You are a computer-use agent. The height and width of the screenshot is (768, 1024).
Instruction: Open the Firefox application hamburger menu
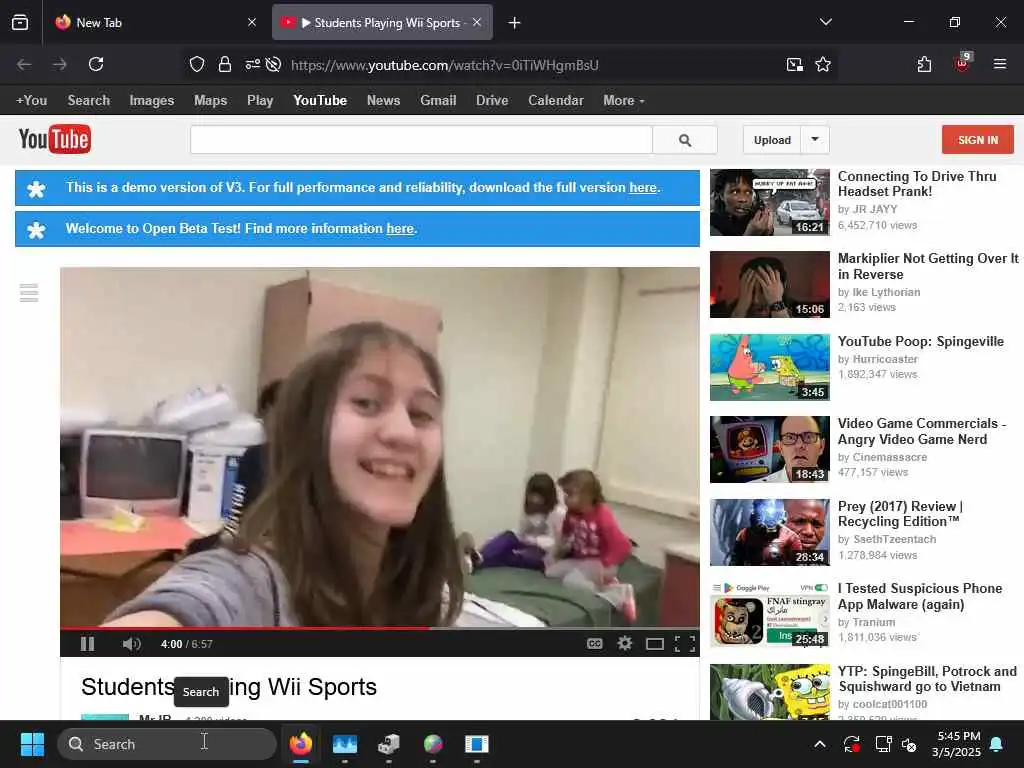point(999,64)
